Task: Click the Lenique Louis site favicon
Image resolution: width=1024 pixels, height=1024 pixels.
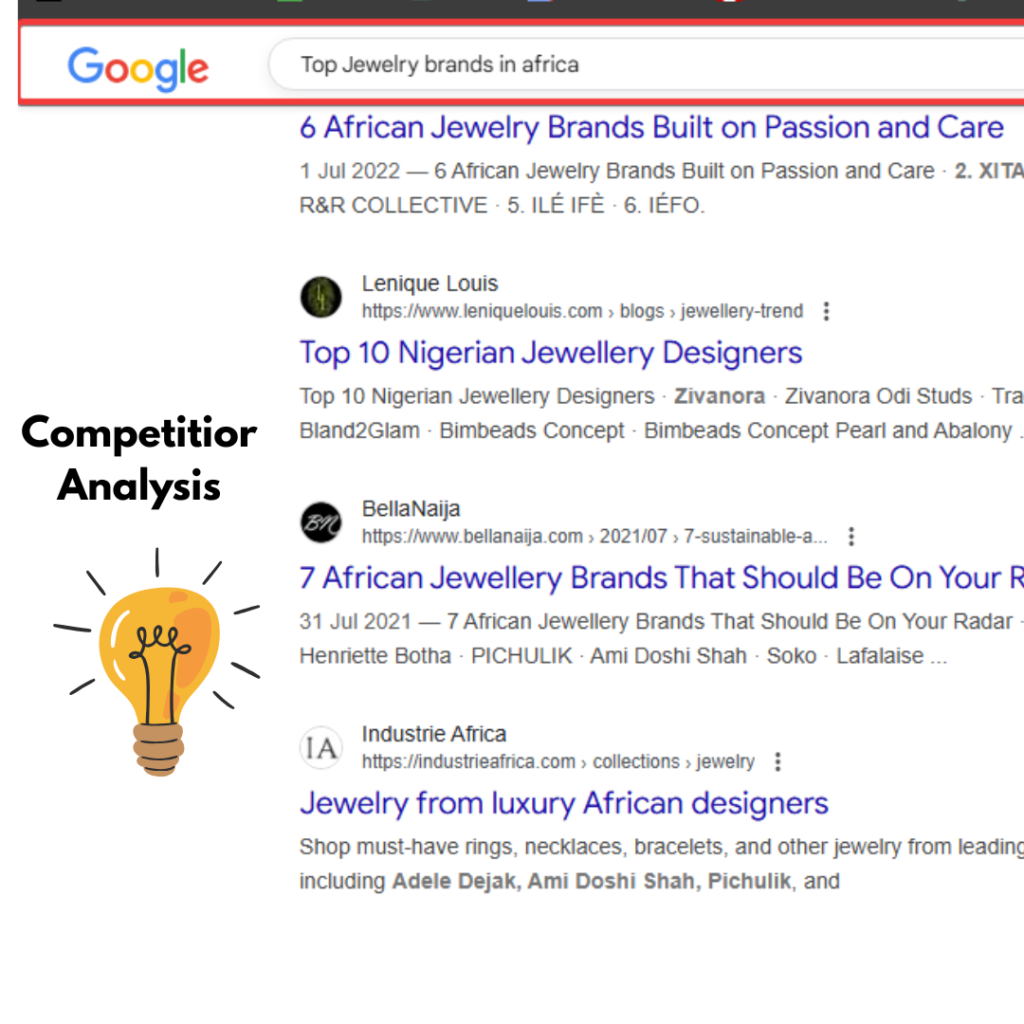Action: coord(321,297)
